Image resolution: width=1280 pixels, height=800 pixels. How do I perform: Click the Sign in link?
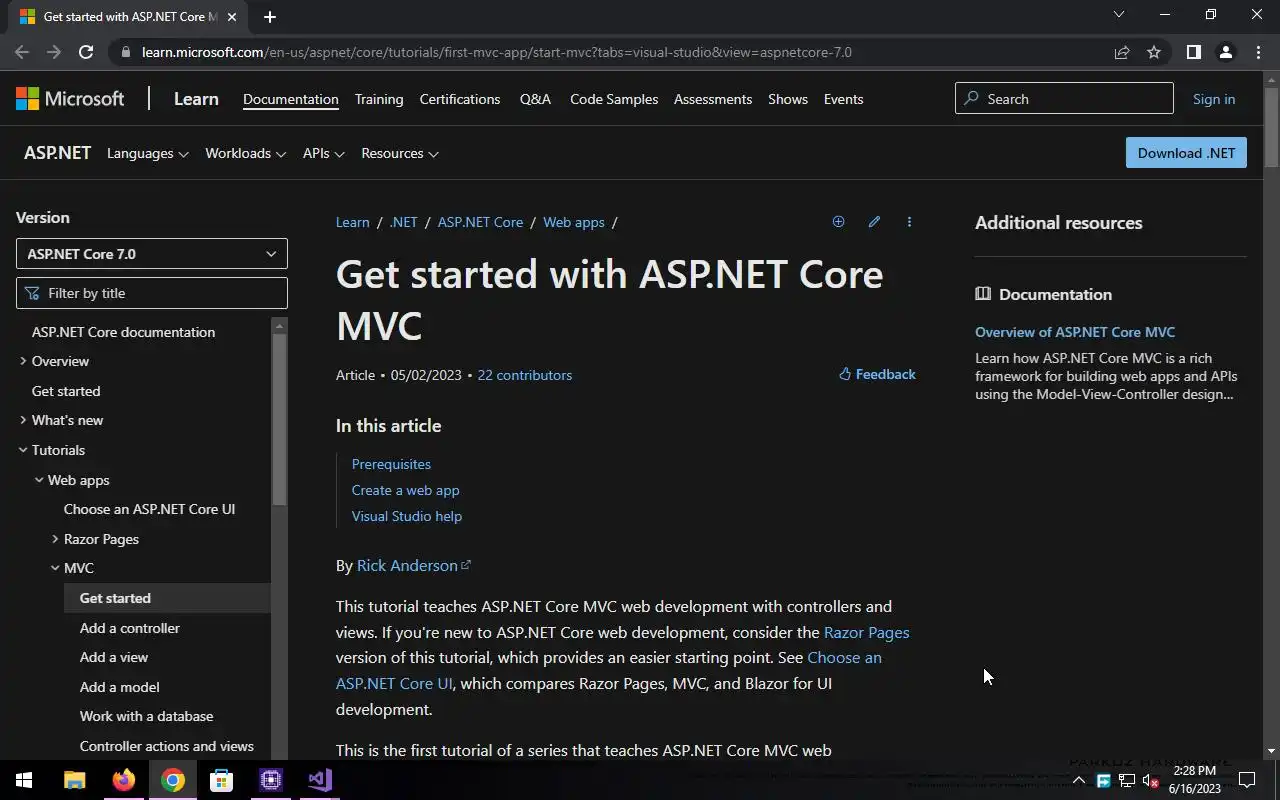[1214, 99]
